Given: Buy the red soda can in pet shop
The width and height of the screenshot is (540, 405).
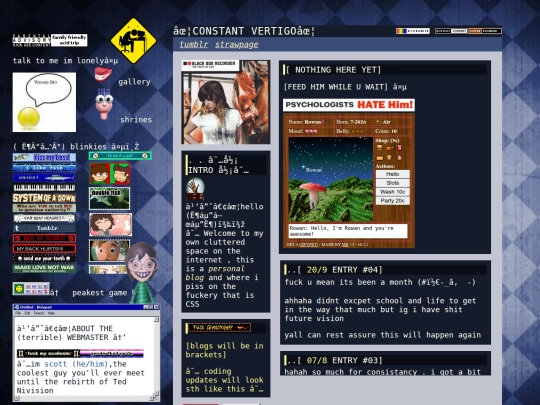Looking at the screenshot, I should (399, 148).
